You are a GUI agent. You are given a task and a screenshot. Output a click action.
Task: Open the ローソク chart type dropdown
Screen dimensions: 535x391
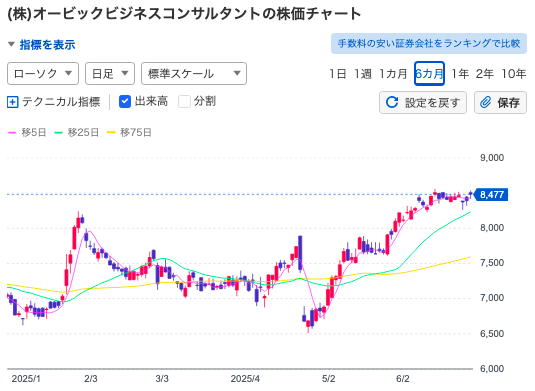[x=43, y=73]
